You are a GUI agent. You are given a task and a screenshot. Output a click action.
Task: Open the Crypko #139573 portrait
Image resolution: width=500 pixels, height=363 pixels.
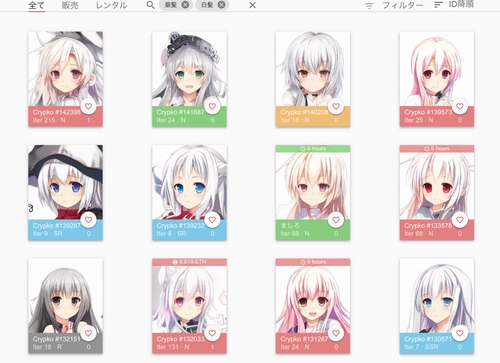[437, 69]
